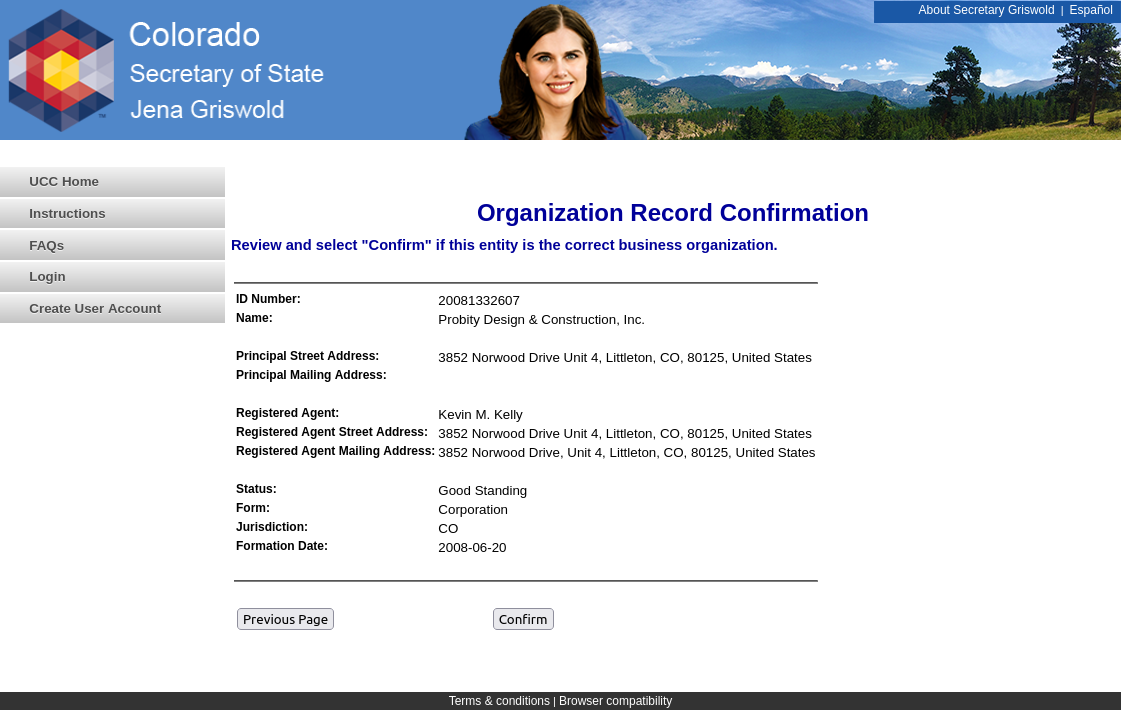
Task: Select ID number 20081332607
Action: (x=479, y=301)
